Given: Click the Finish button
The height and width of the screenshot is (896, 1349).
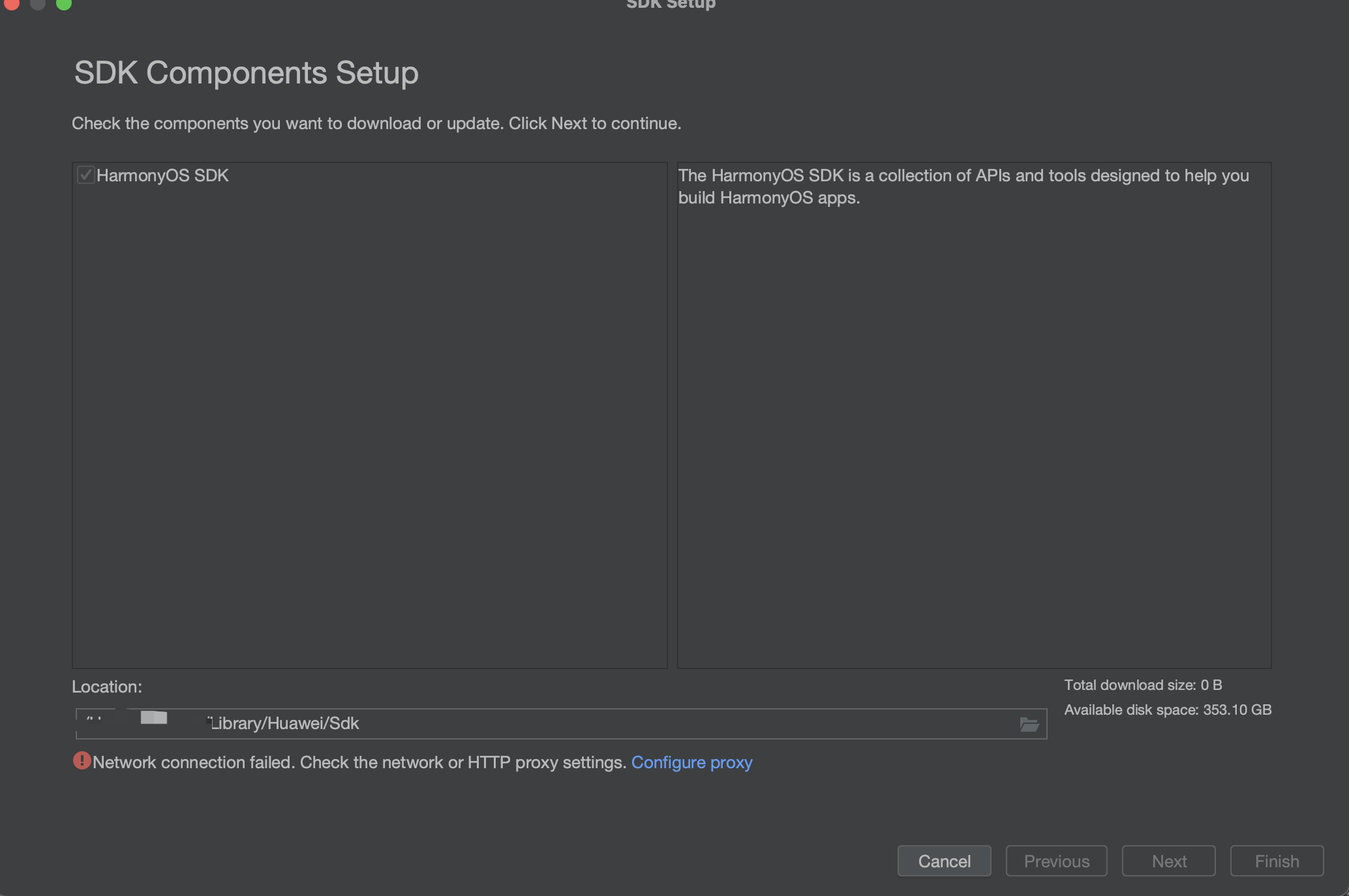Looking at the screenshot, I should (1277, 861).
